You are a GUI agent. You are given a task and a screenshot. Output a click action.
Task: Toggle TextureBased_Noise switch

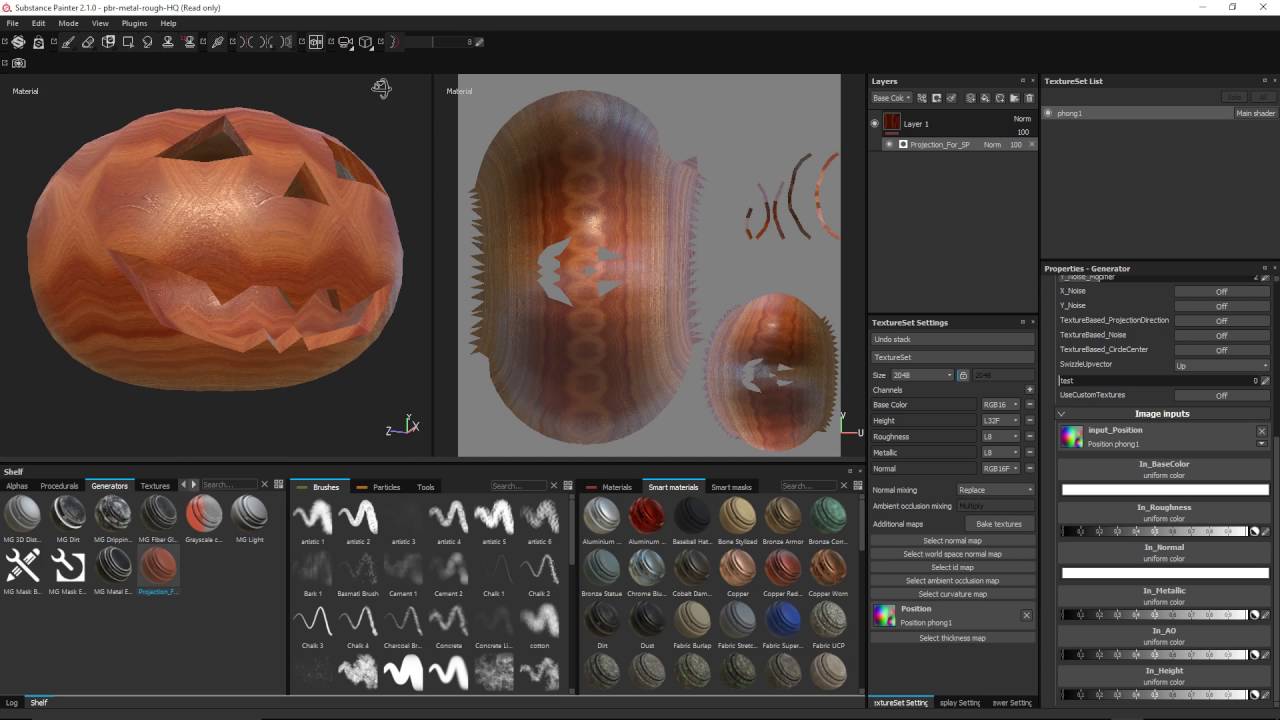(1221, 335)
